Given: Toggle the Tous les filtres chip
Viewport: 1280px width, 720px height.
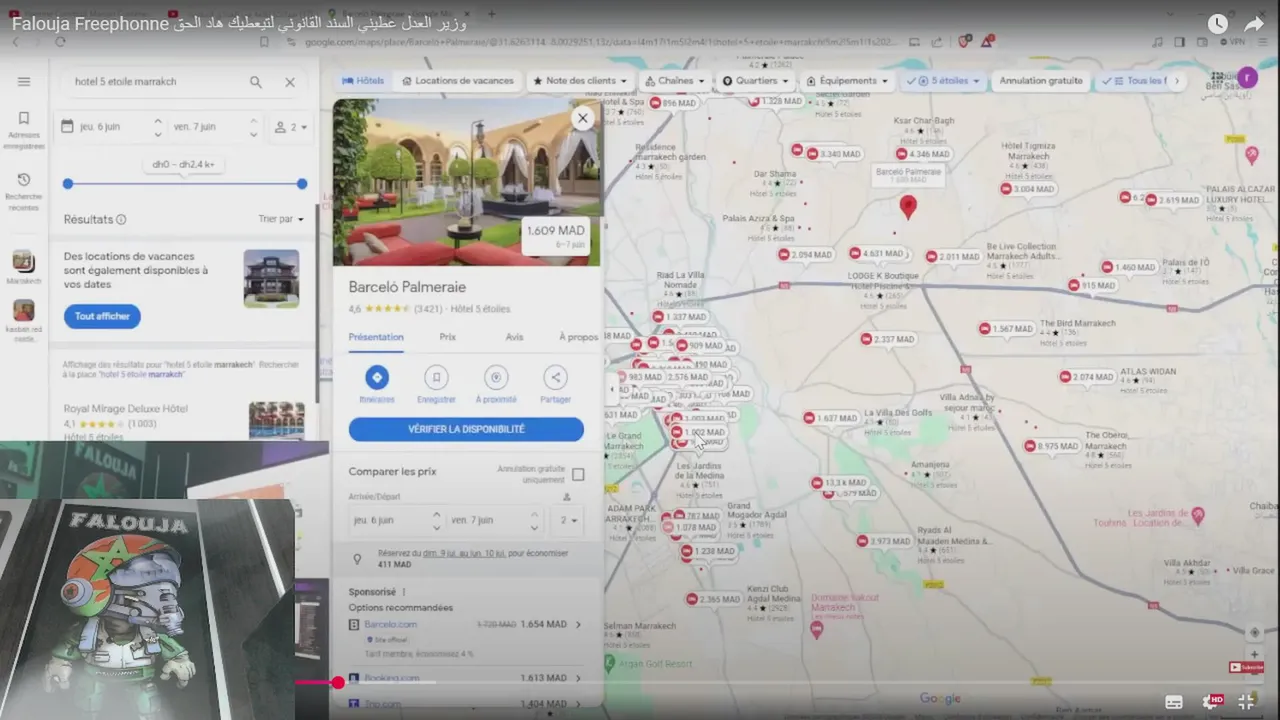Looking at the screenshot, I should (1135, 81).
